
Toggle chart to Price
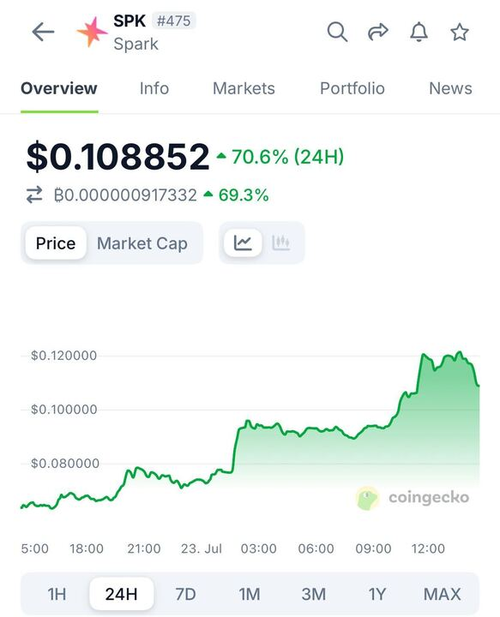55,243
